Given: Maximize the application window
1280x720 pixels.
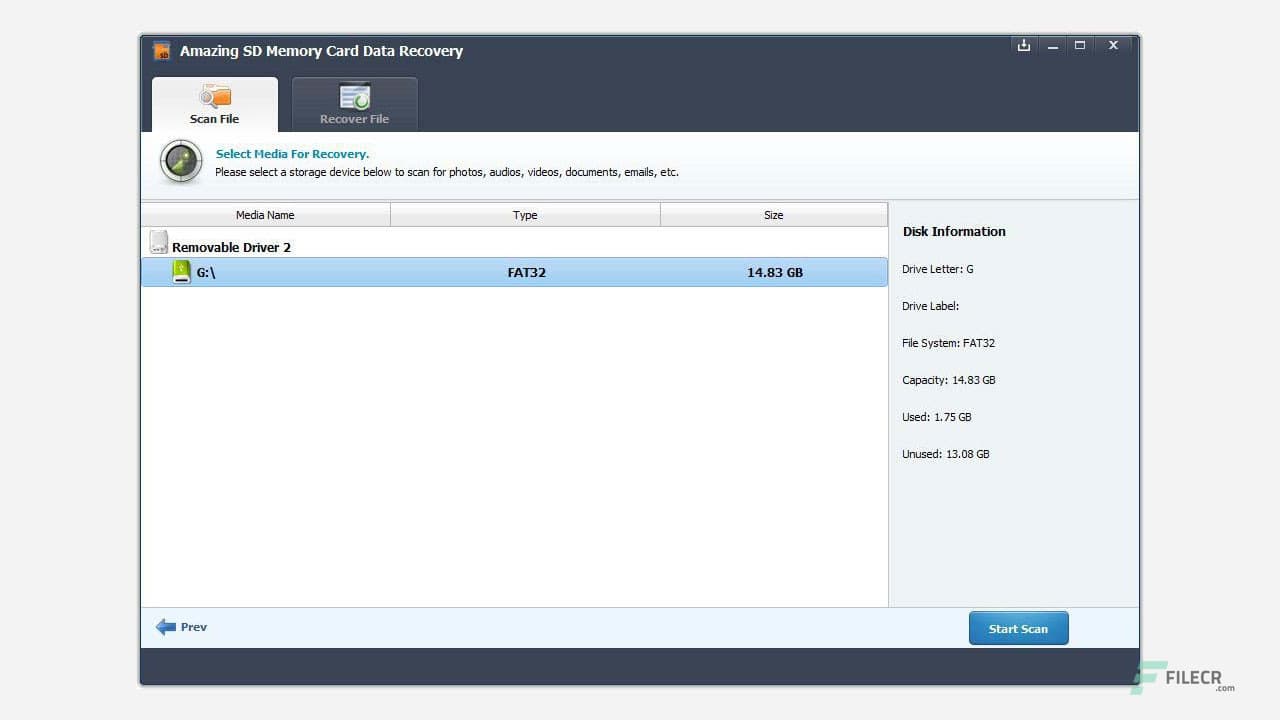Looking at the screenshot, I should click(1080, 45).
